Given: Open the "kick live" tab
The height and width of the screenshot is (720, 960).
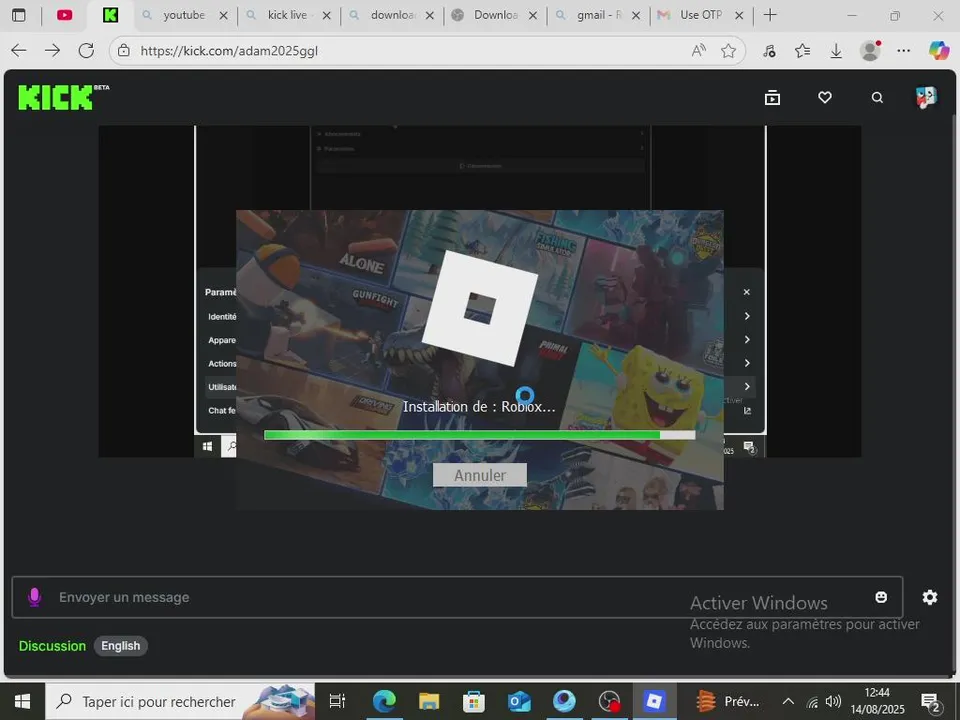Looking at the screenshot, I should coord(287,15).
